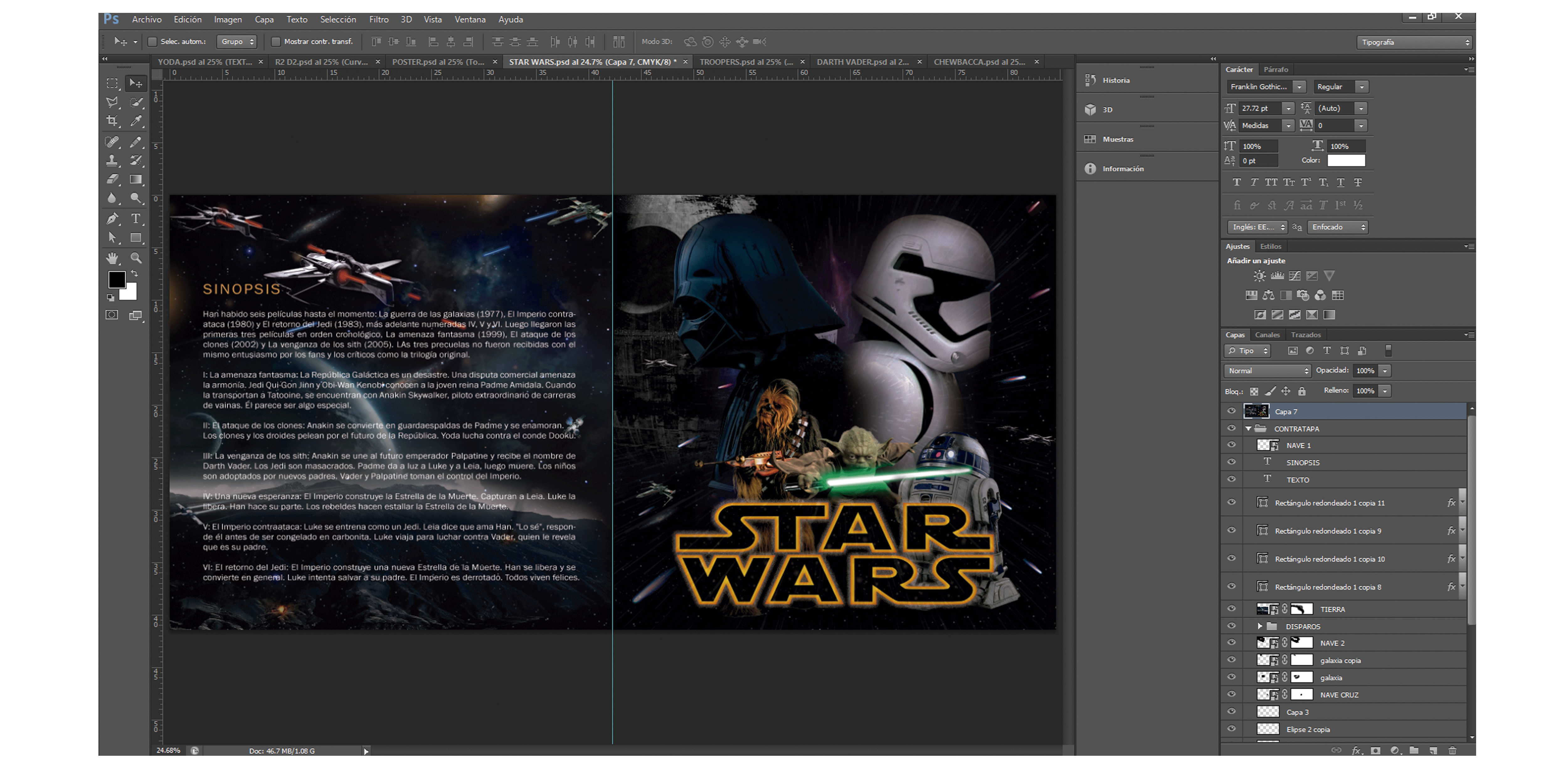Add a Levels adjustment
Viewport: 1568px width, 768px height.
point(1277,276)
